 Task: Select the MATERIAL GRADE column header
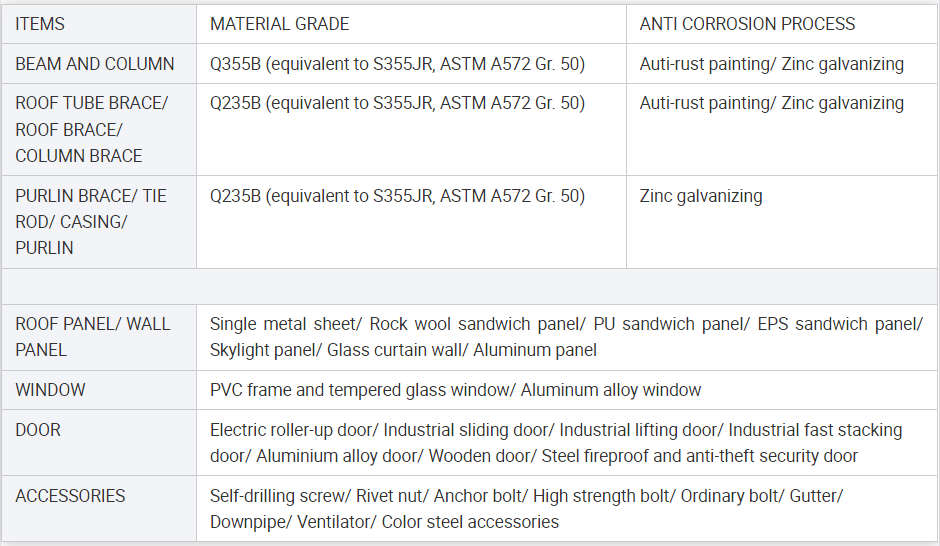pos(279,24)
